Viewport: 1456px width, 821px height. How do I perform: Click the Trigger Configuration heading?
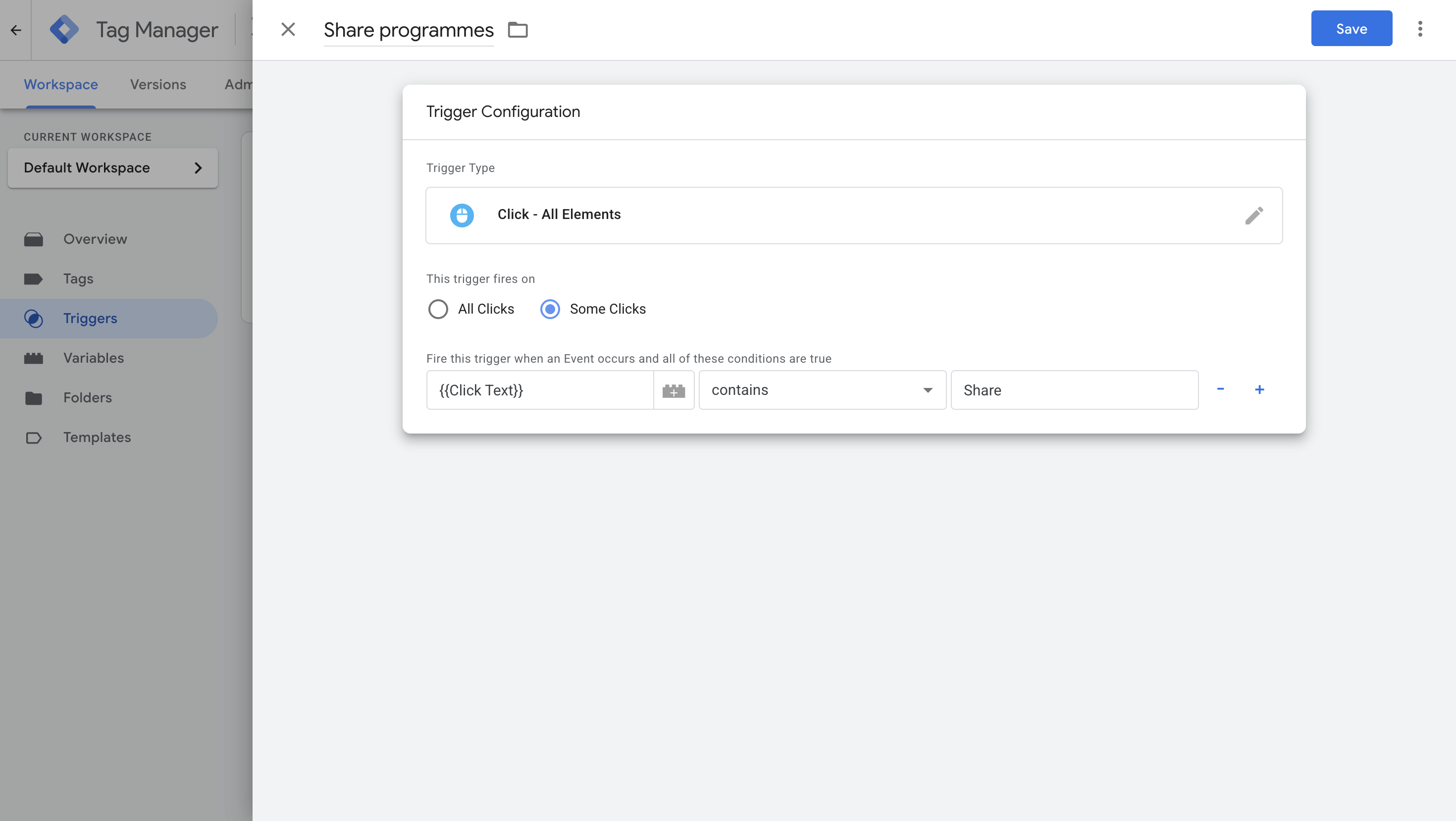[503, 111]
